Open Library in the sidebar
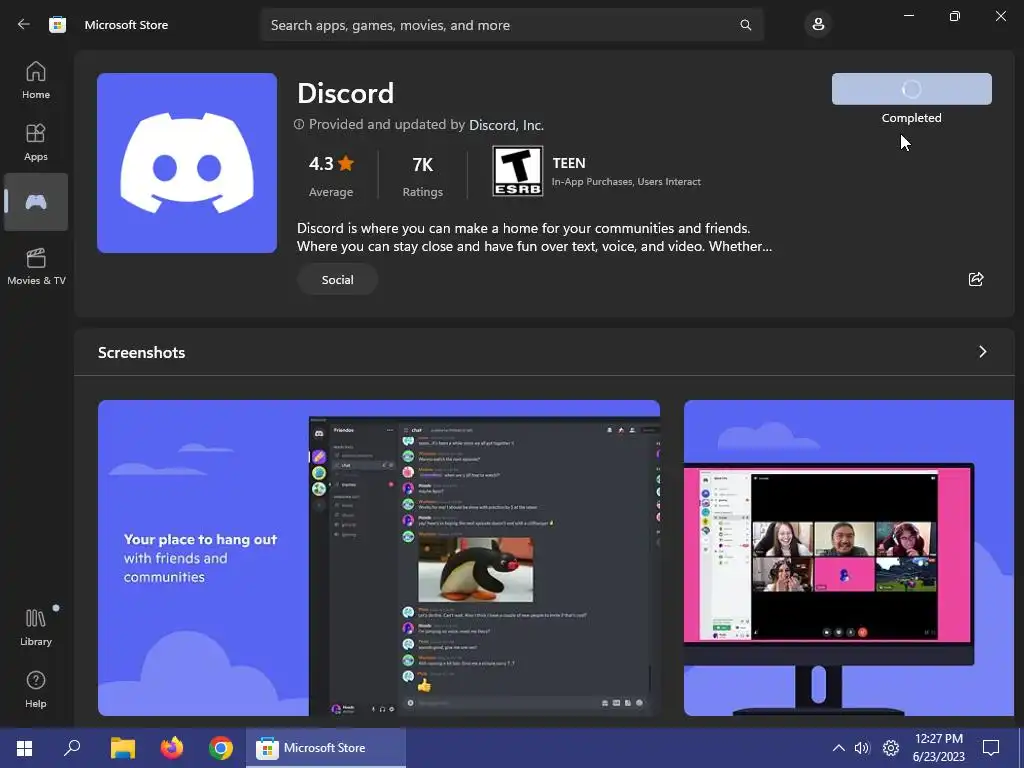The width and height of the screenshot is (1024, 768). [x=36, y=627]
